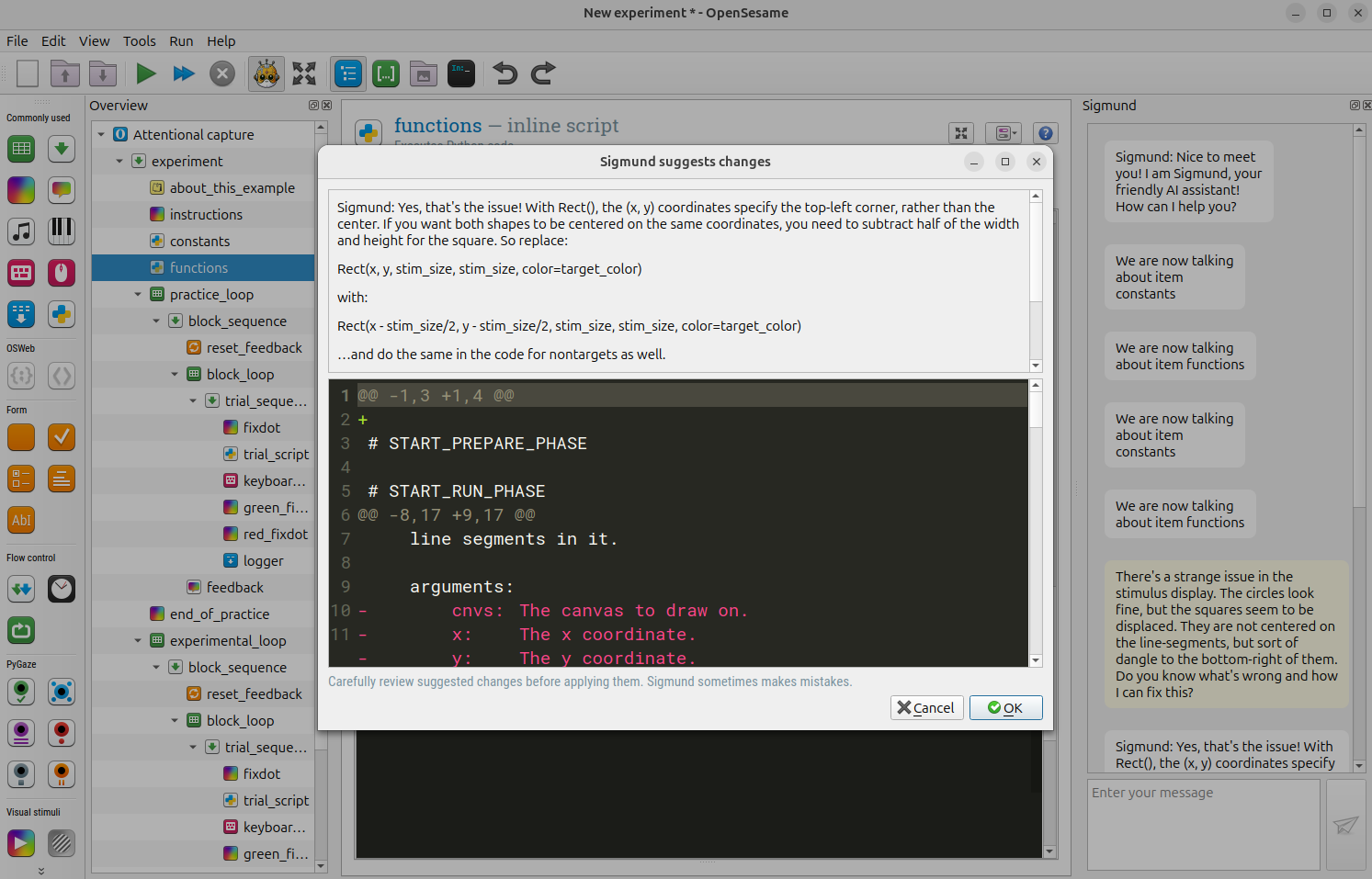Choose the sampler music note item
The image size is (1372, 879).
coord(21,231)
